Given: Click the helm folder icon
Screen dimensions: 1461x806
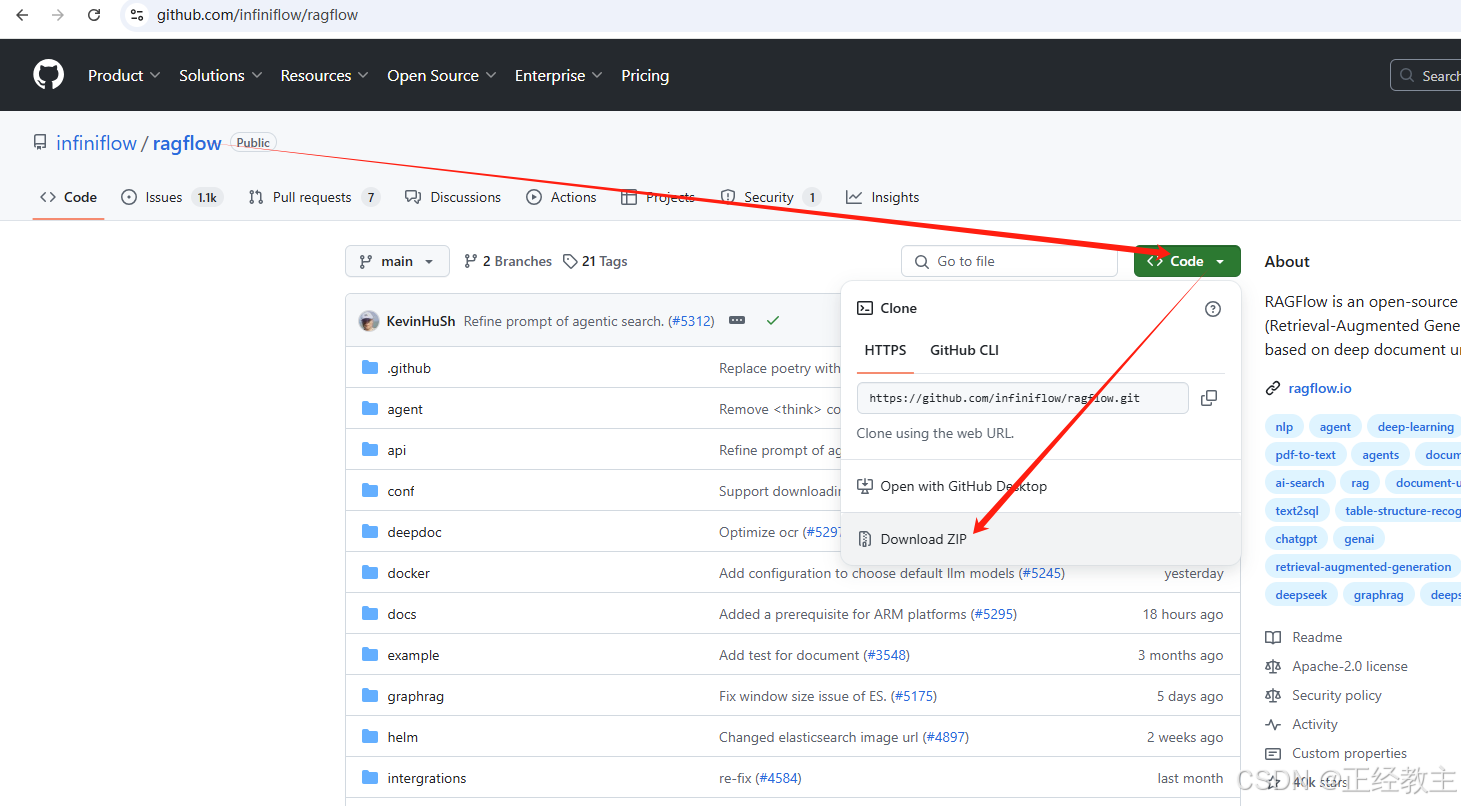Looking at the screenshot, I should click(370, 737).
